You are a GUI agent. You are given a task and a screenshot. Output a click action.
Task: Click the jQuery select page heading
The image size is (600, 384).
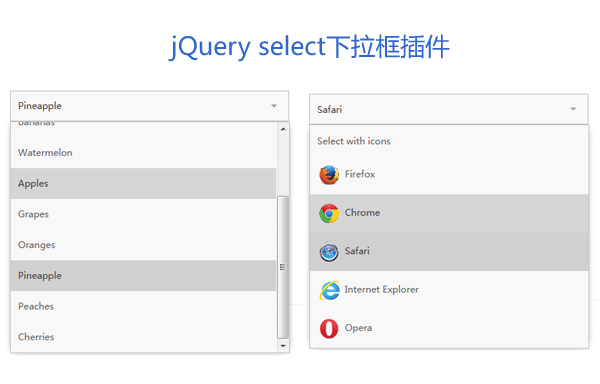point(309,47)
